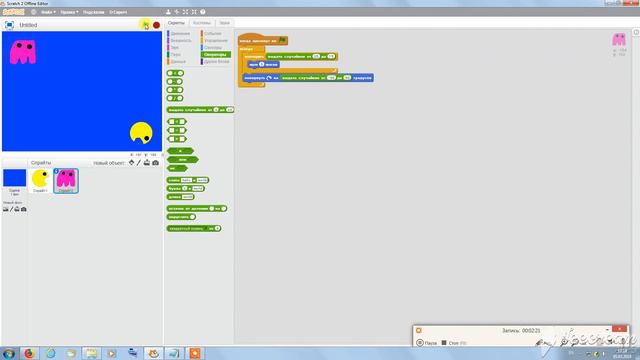640x360 pixels.
Task: Open the Edit menu
Action: pyautogui.click(x=69, y=12)
